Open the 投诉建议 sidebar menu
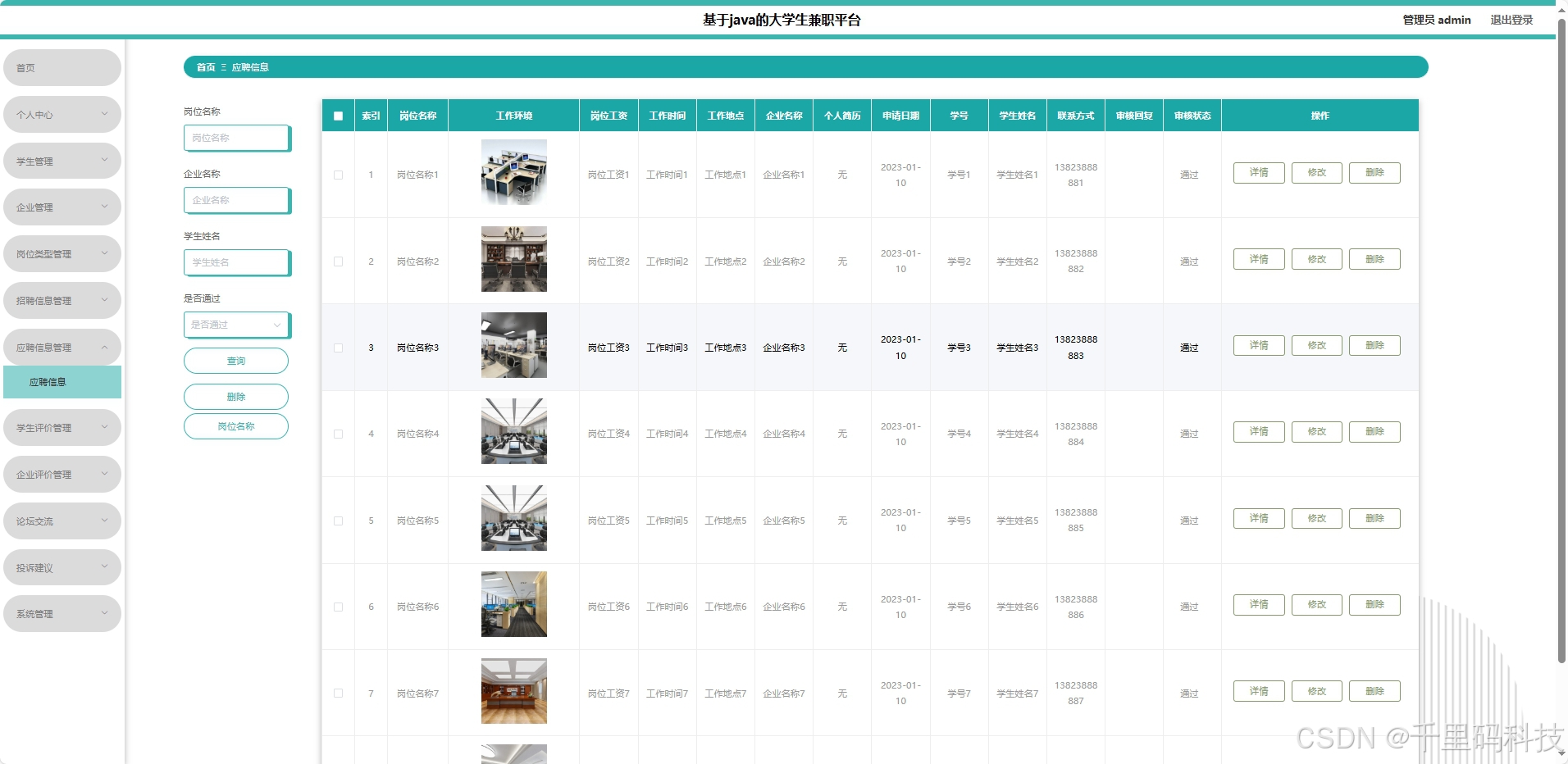The width and height of the screenshot is (1568, 764). tap(62, 567)
